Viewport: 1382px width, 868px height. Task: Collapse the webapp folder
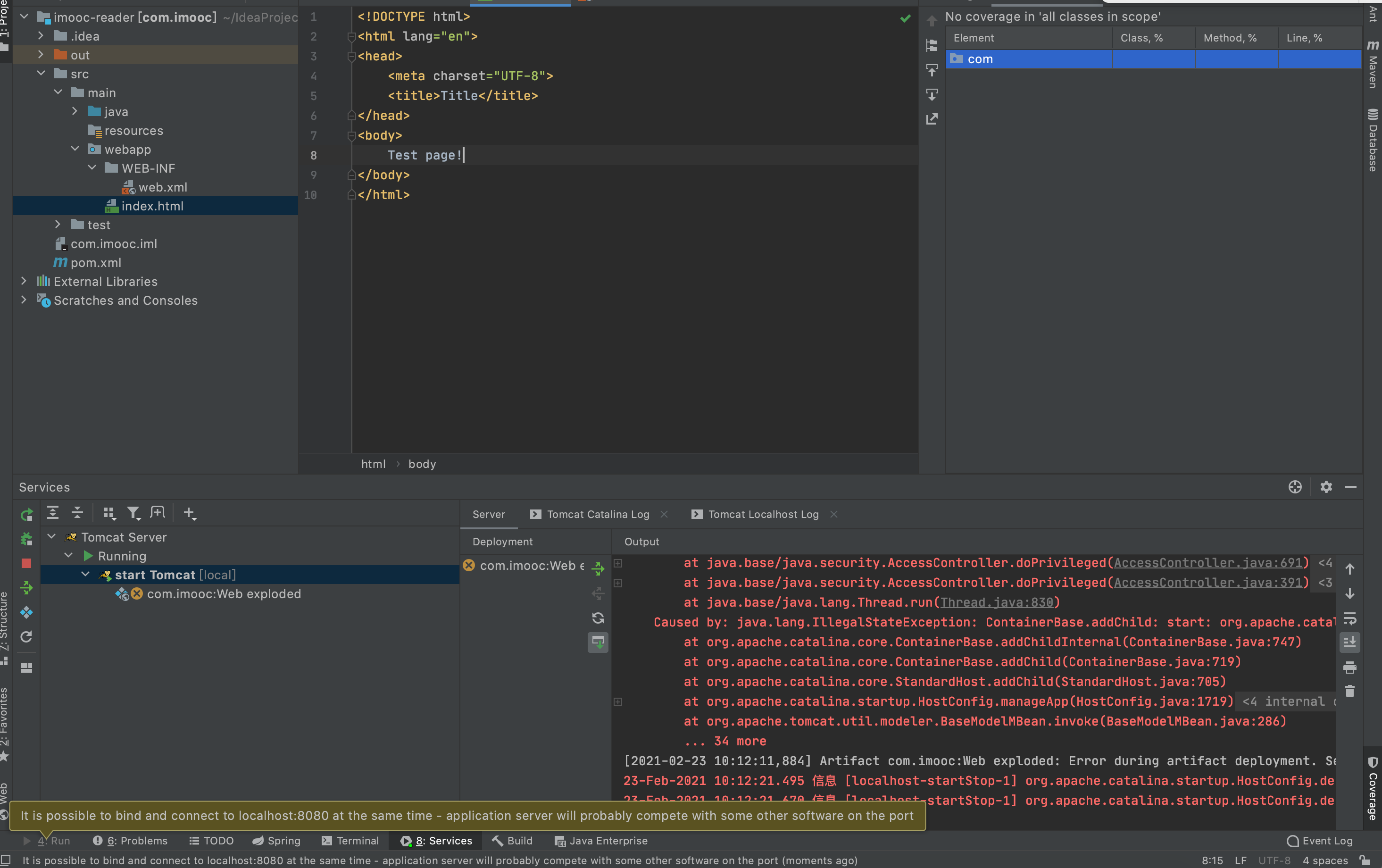coord(75,149)
